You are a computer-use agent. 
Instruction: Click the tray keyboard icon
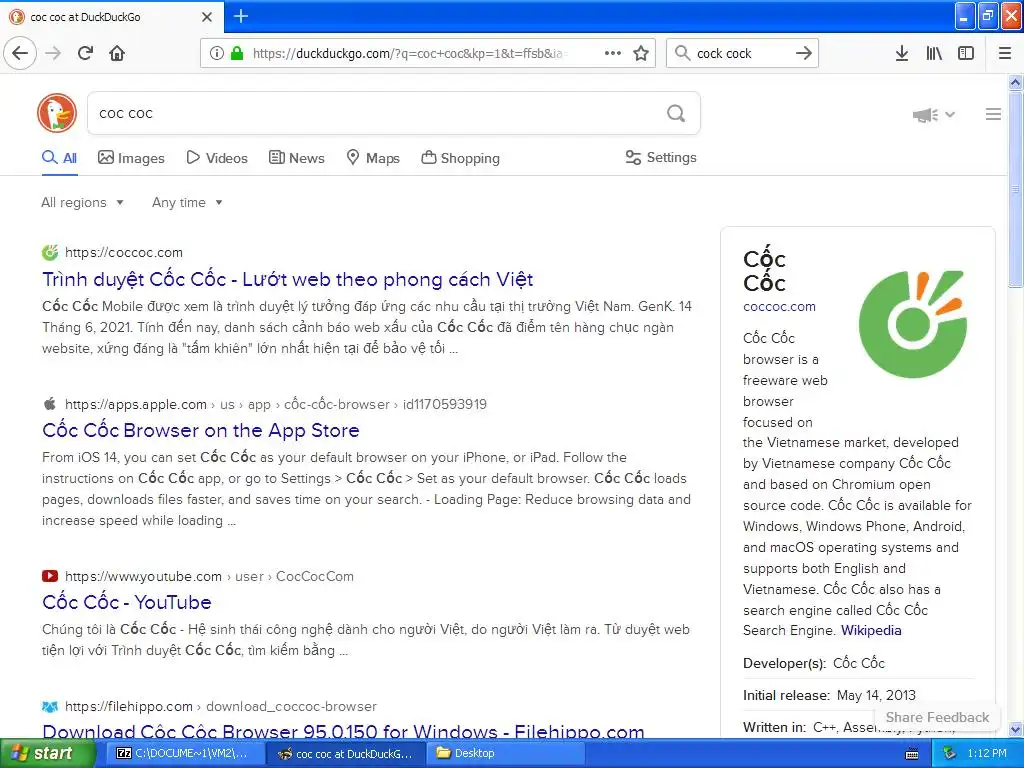click(x=912, y=754)
